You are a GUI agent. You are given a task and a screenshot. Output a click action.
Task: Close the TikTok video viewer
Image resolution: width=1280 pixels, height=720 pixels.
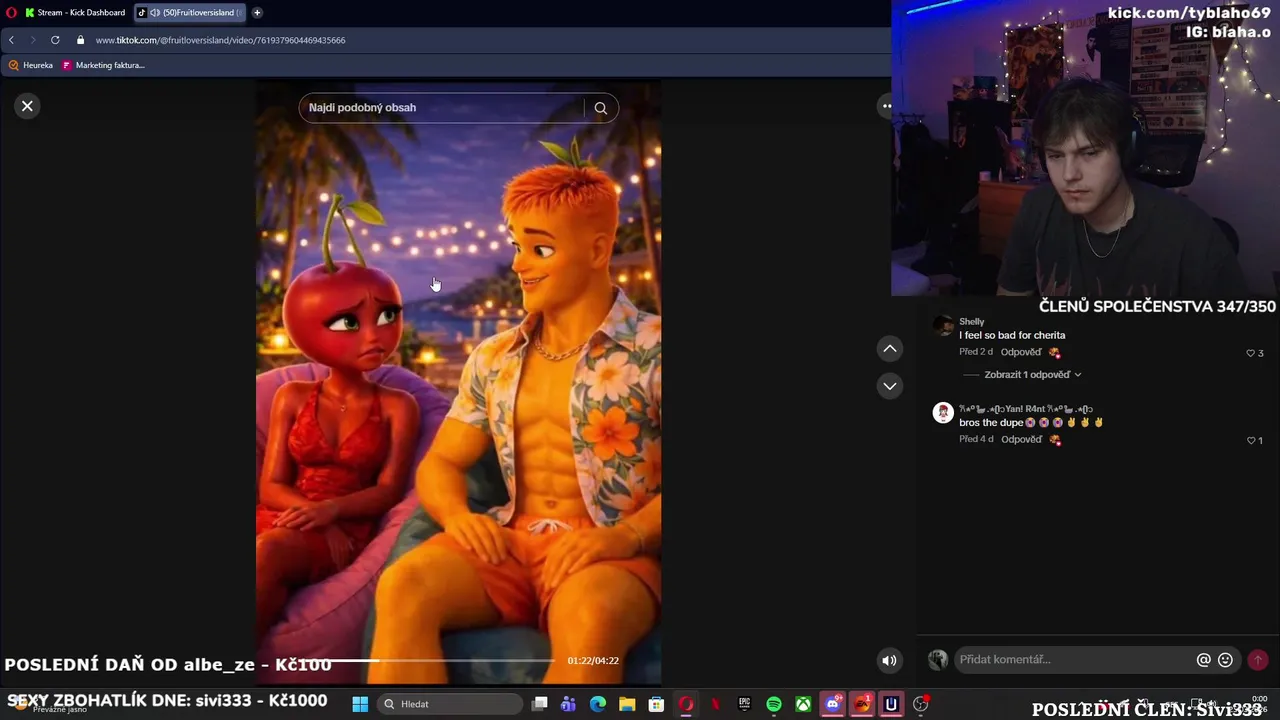[27, 106]
